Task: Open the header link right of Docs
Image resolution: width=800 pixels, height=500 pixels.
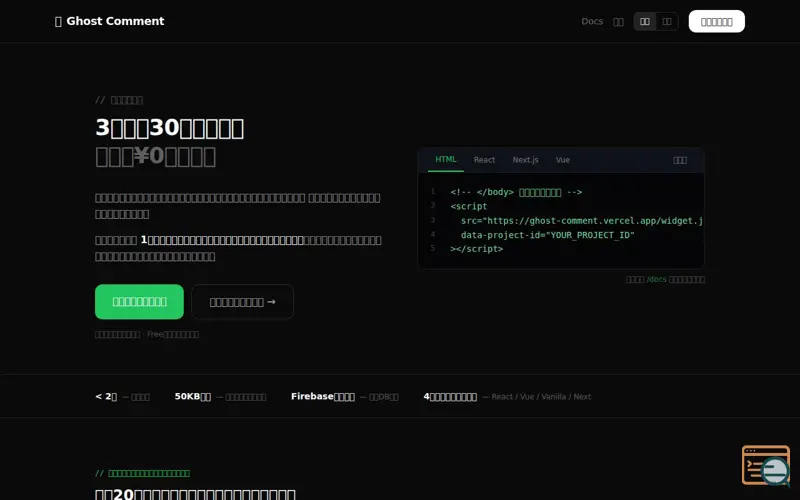Action: point(618,22)
